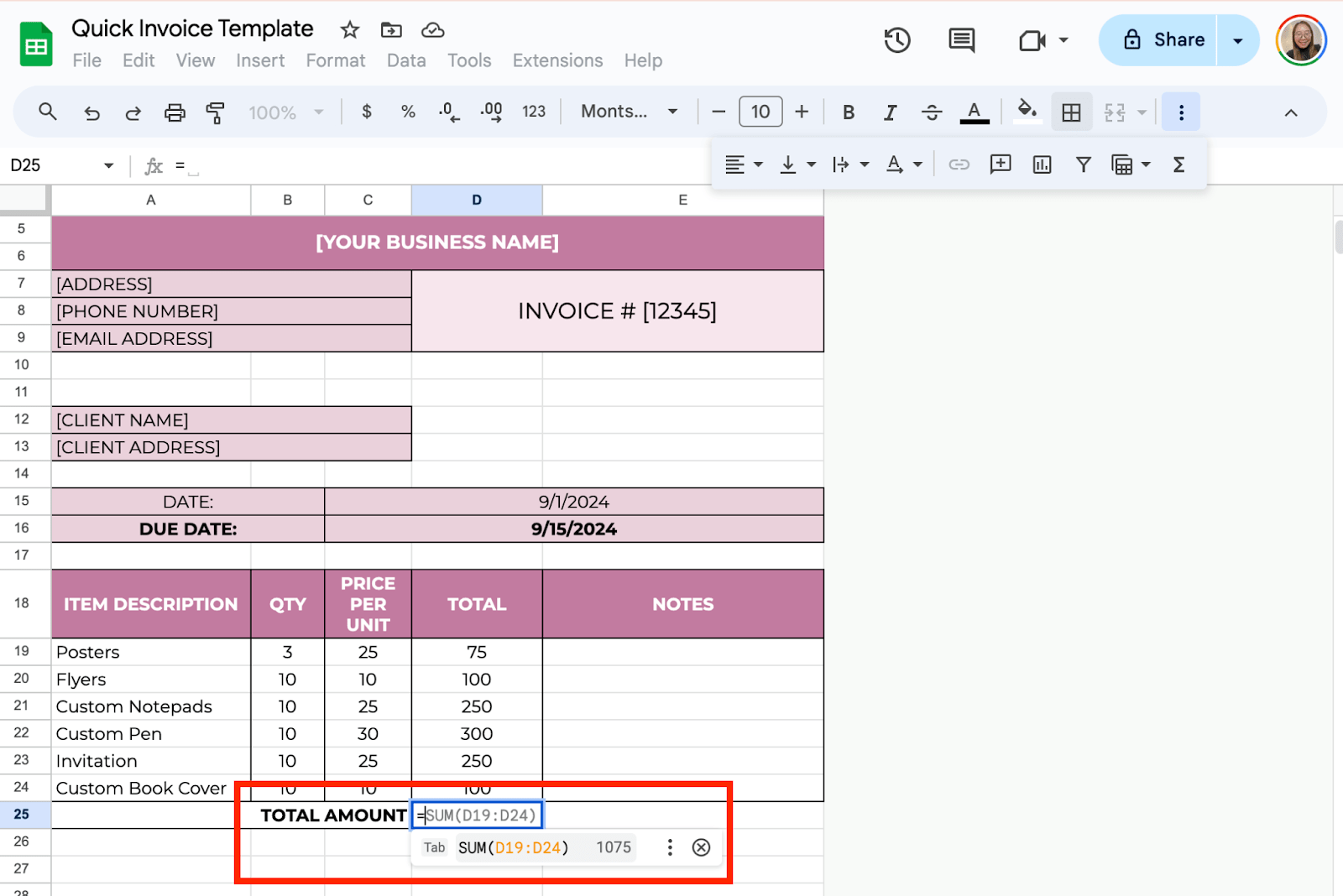Image resolution: width=1343 pixels, height=896 pixels.
Task: Select the Paint format roller icon
Action: click(x=216, y=112)
